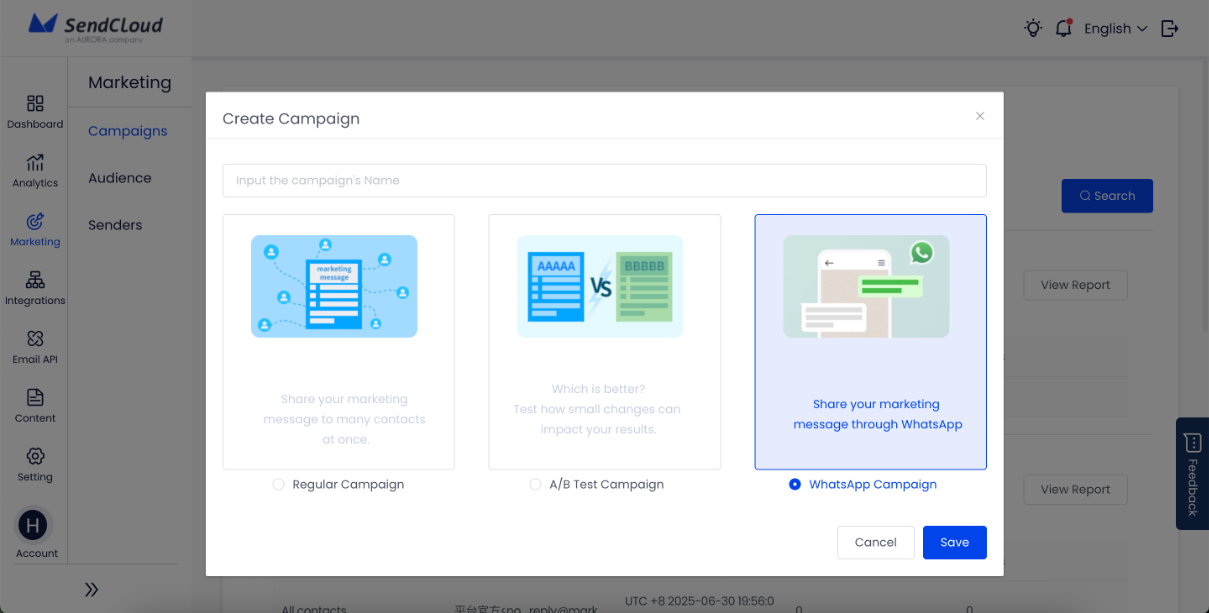
Task: Open the notification bell
Action: (1063, 28)
